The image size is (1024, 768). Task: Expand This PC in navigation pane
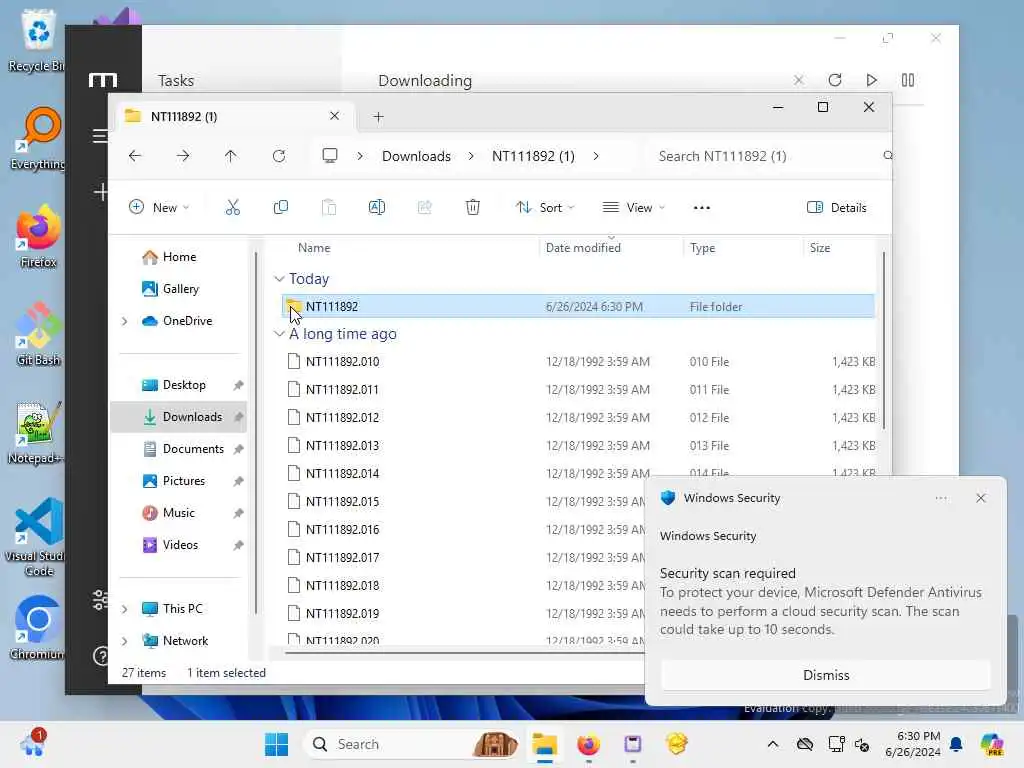(125, 609)
